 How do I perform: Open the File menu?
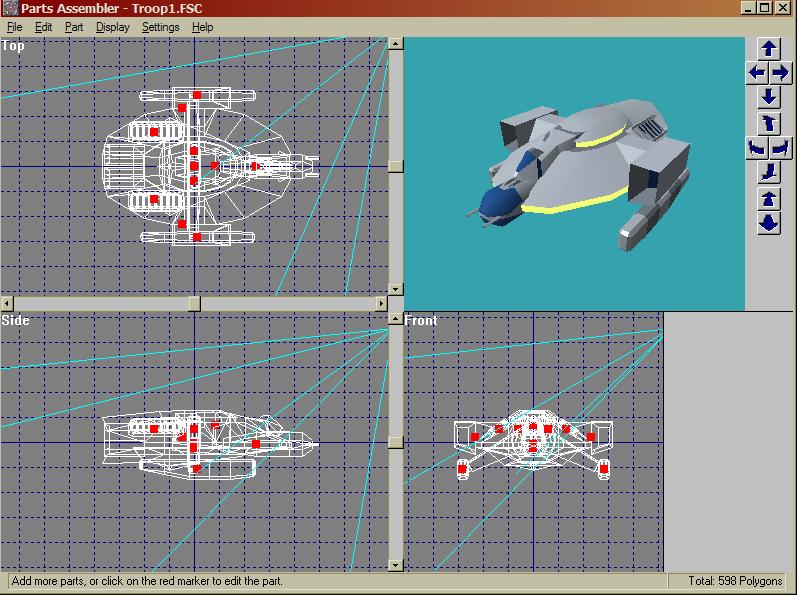tap(15, 27)
